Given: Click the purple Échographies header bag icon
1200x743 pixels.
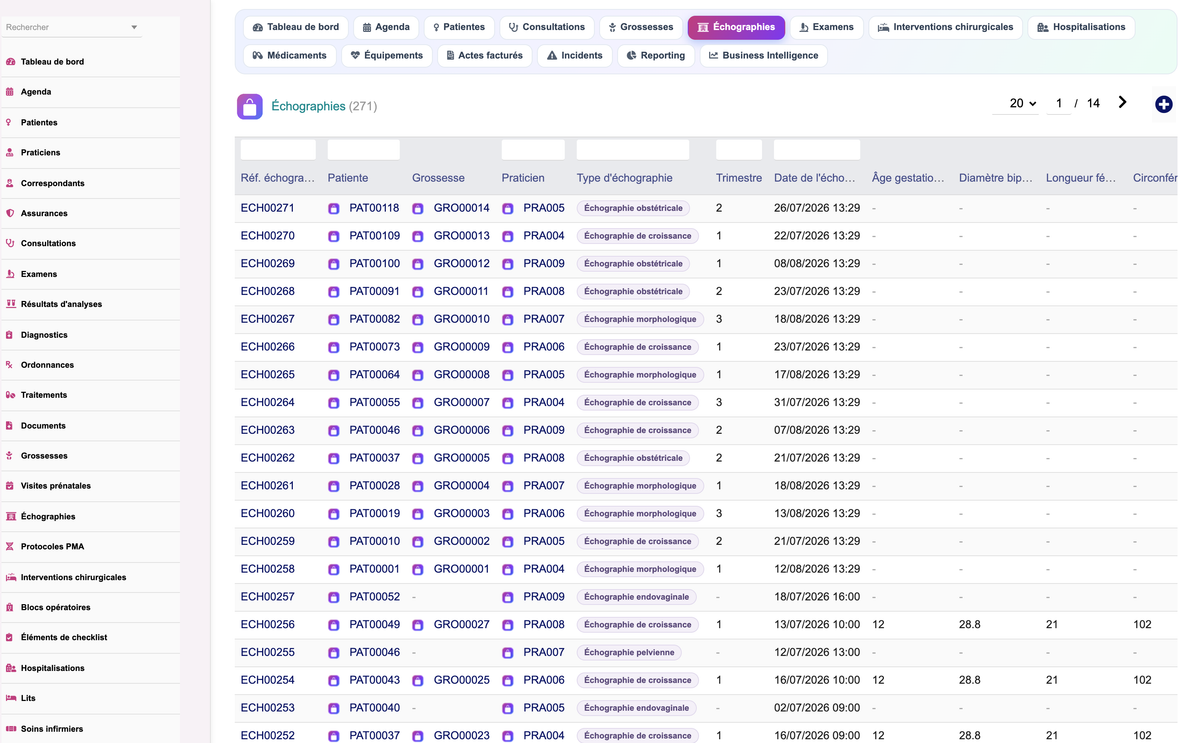Looking at the screenshot, I should point(250,106).
